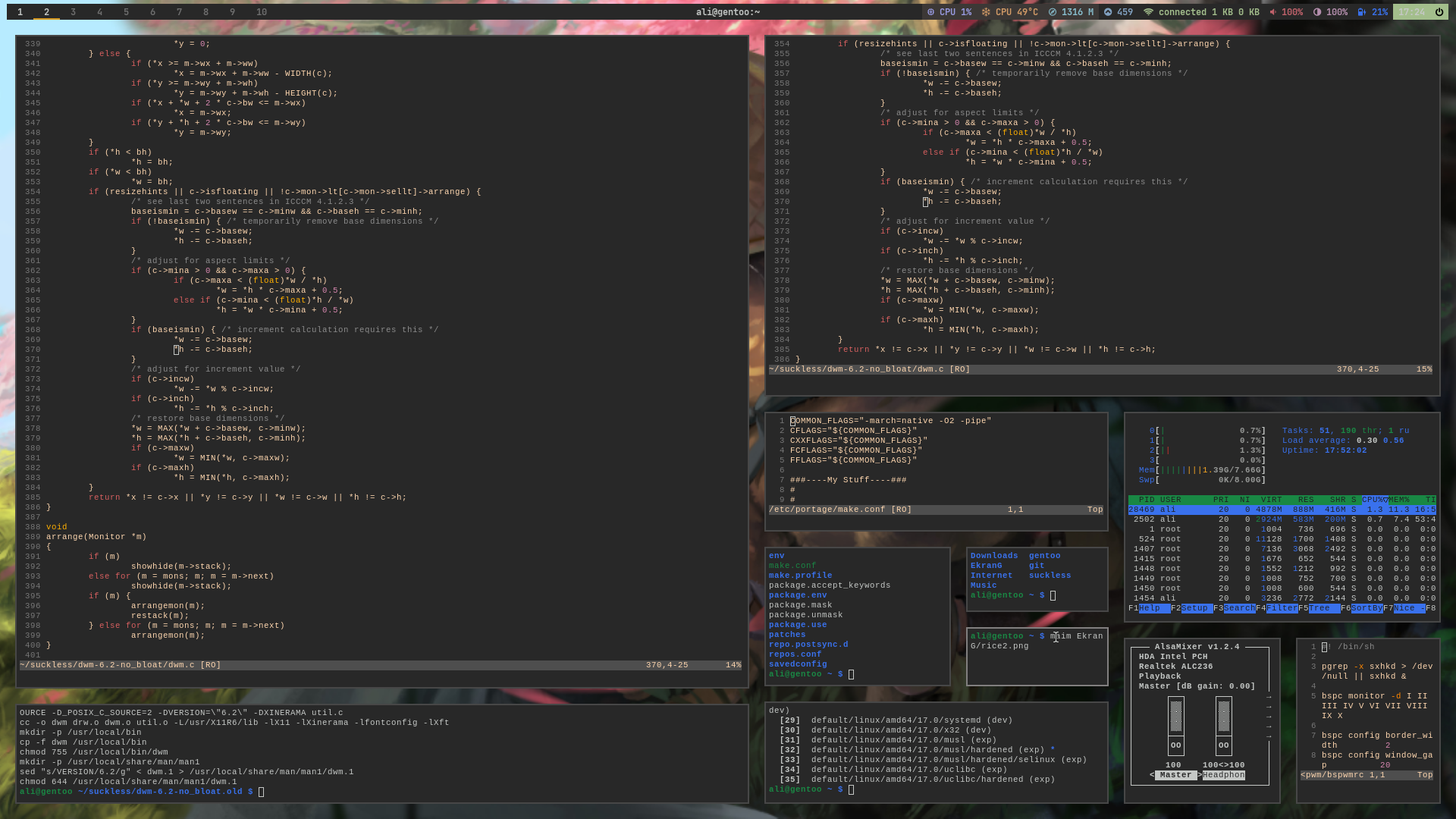Click the Help button in htop
The width and height of the screenshot is (1456, 819).
click(x=1154, y=608)
